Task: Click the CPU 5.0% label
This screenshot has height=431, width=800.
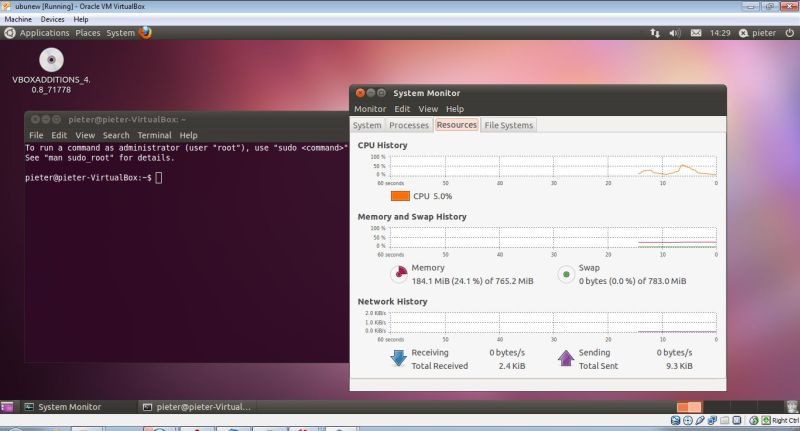Action: [x=433, y=196]
